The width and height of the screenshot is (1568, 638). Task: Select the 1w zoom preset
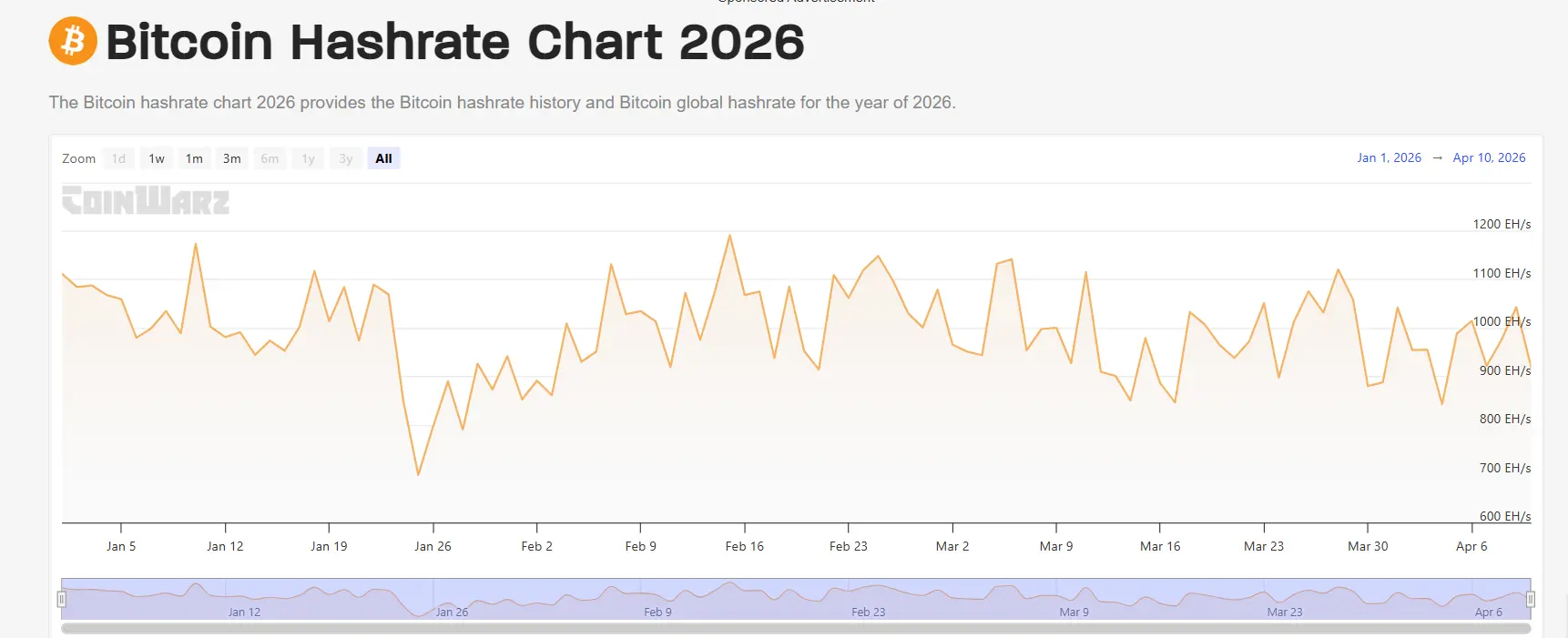point(156,158)
